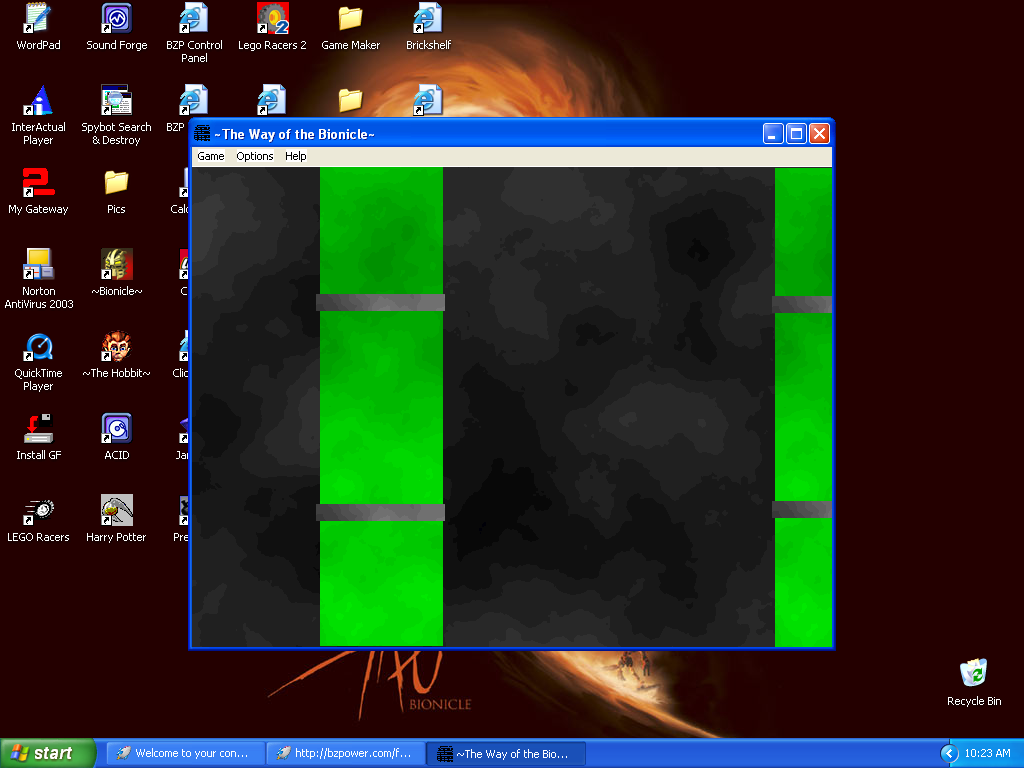
Task: Open the Help menu
Action: 295,156
